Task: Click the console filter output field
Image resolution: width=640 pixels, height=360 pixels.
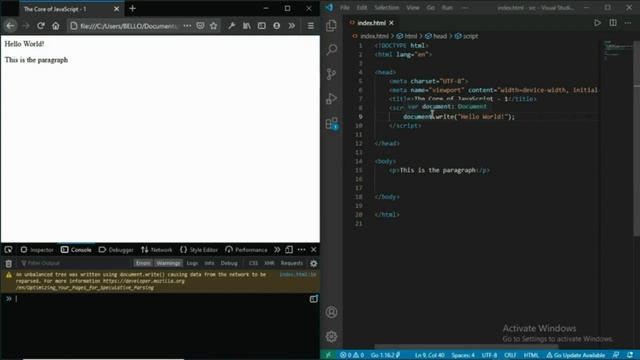Action: pyautogui.click(x=76, y=263)
